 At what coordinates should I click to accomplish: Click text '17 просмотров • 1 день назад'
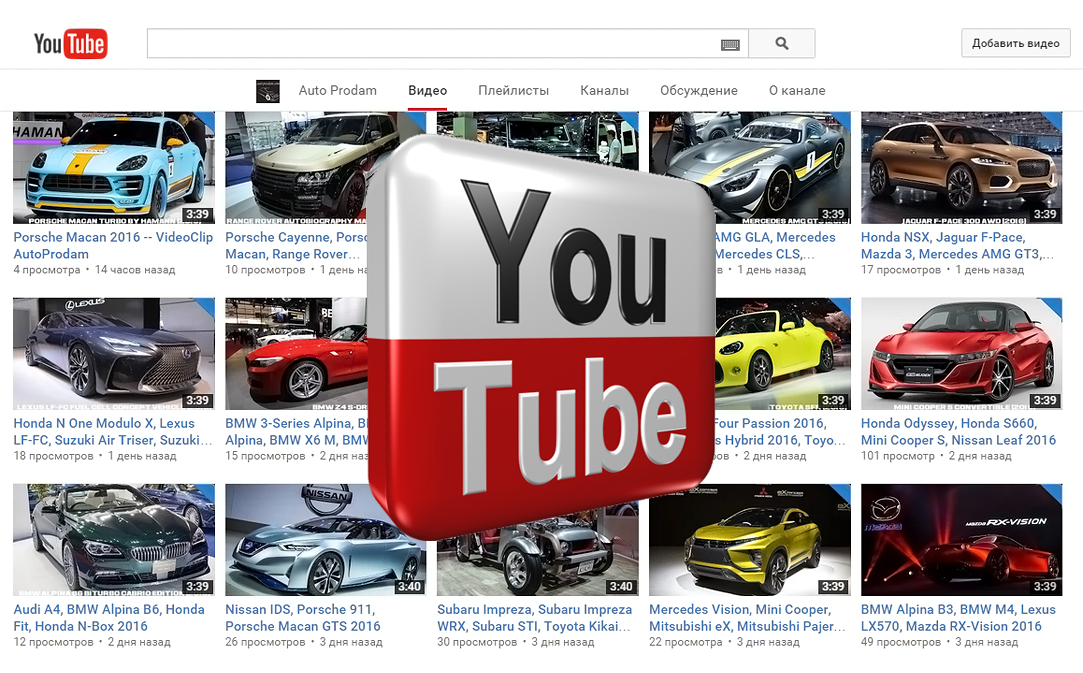click(x=942, y=269)
